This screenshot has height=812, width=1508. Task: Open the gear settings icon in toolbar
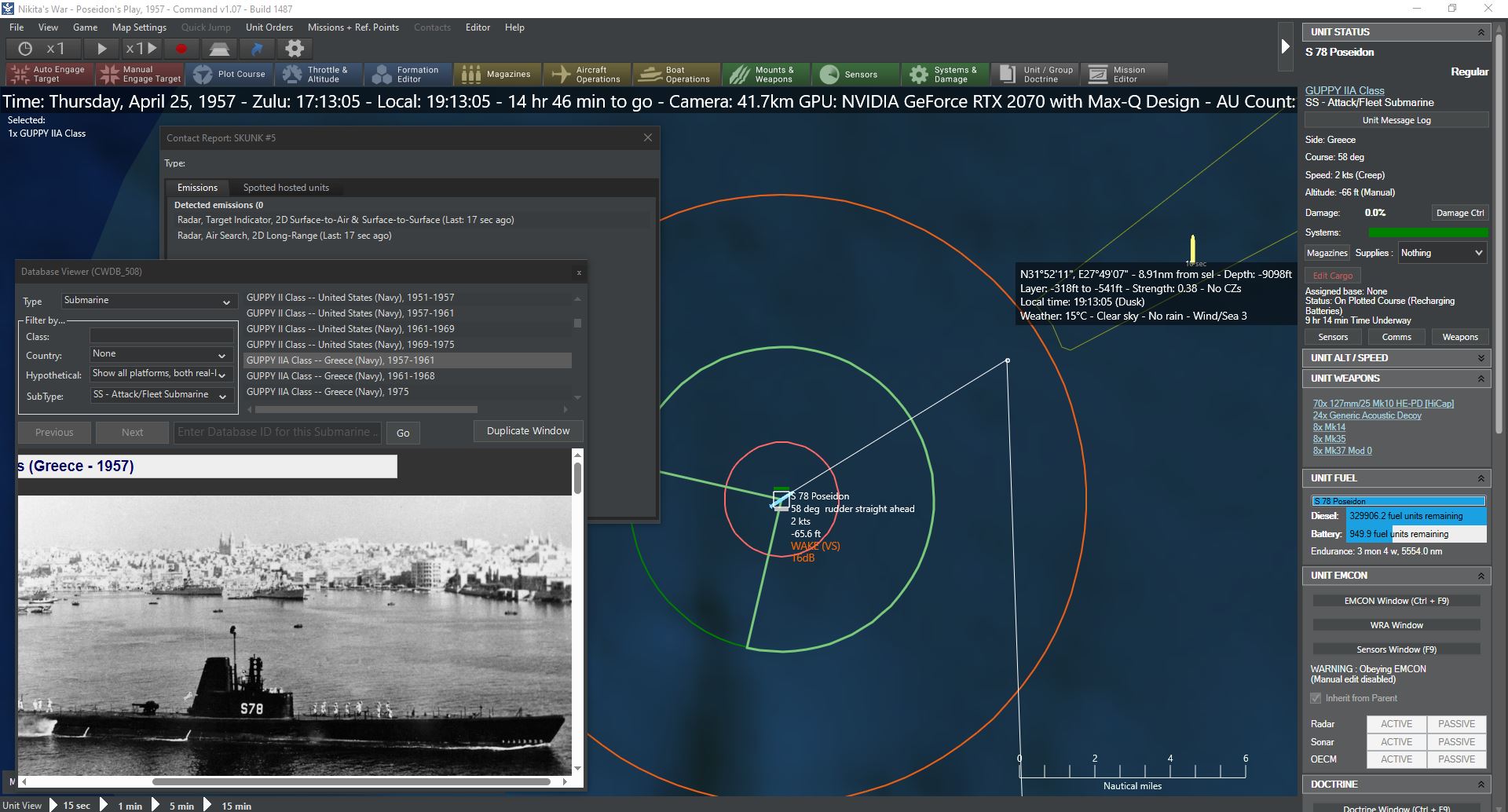pyautogui.click(x=294, y=49)
